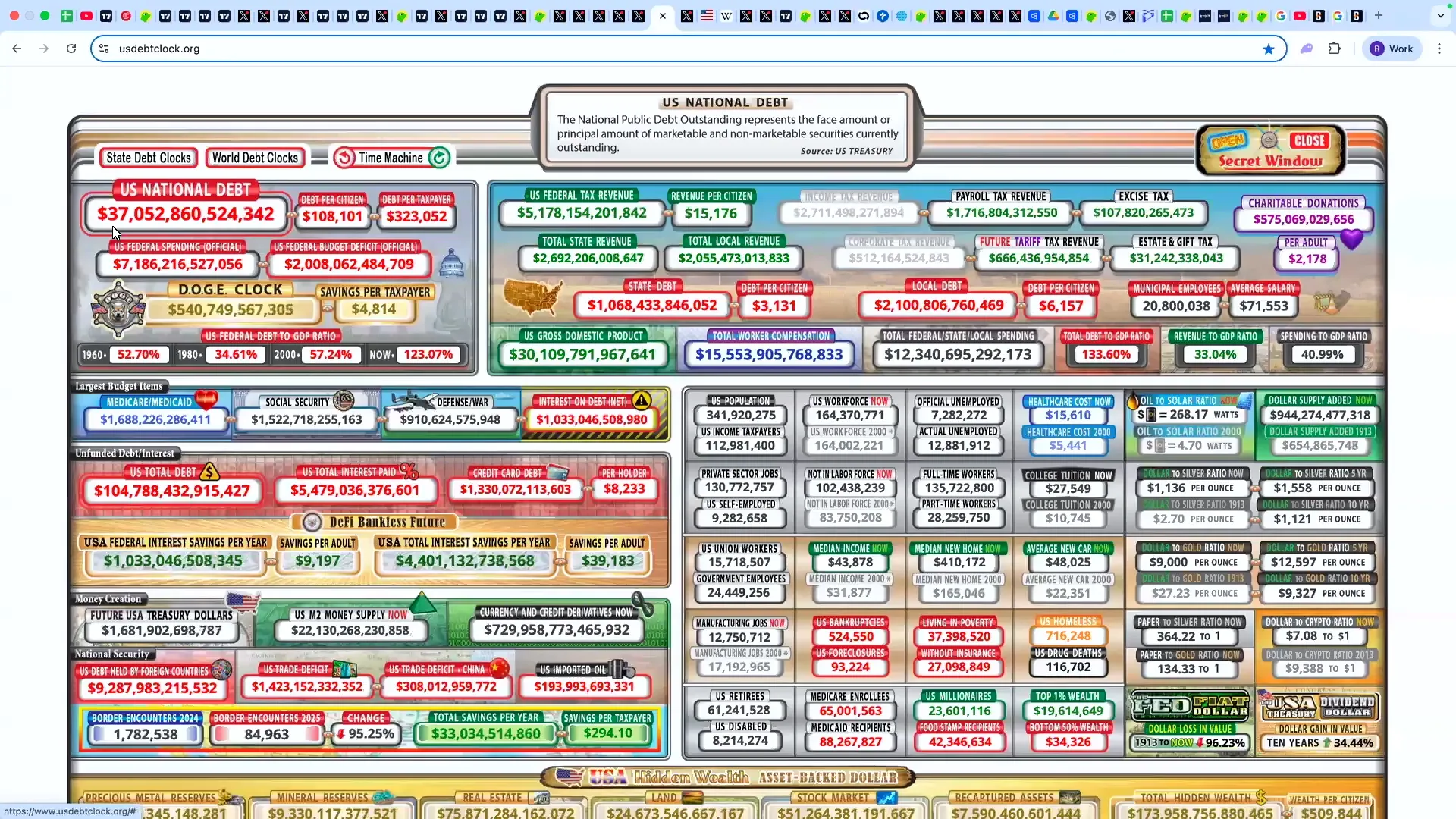Image resolution: width=1456 pixels, height=819 pixels.
Task: Click the red CLOSE Secret Window button
Action: 1310,140
